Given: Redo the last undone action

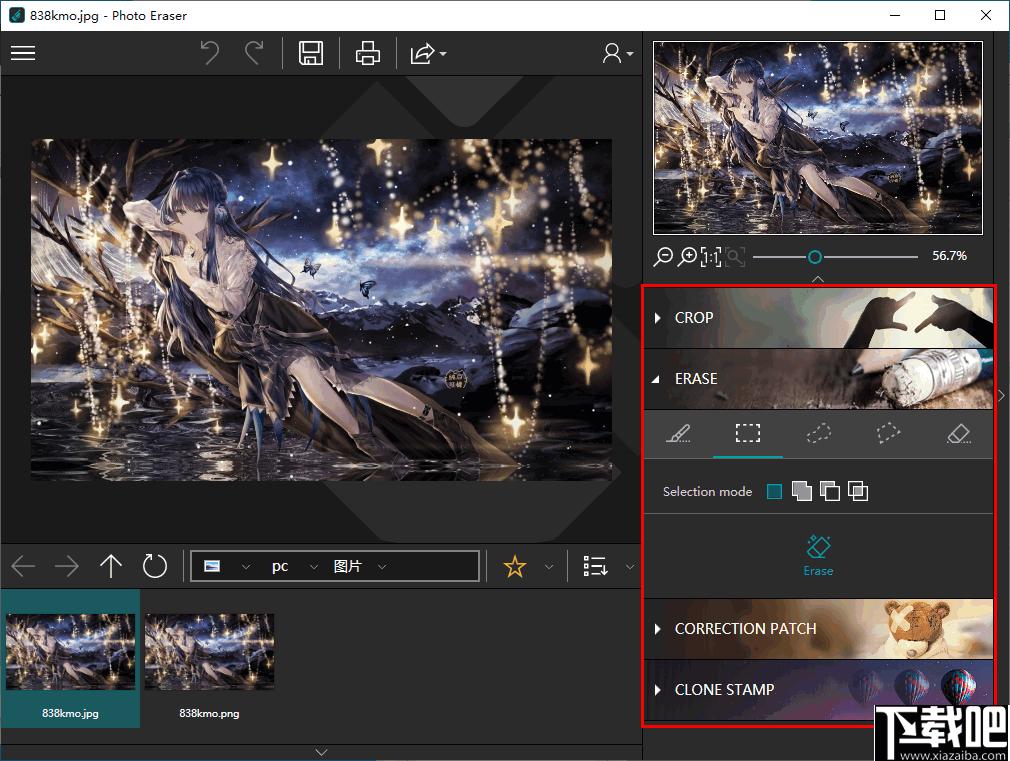Looking at the screenshot, I should 254,53.
